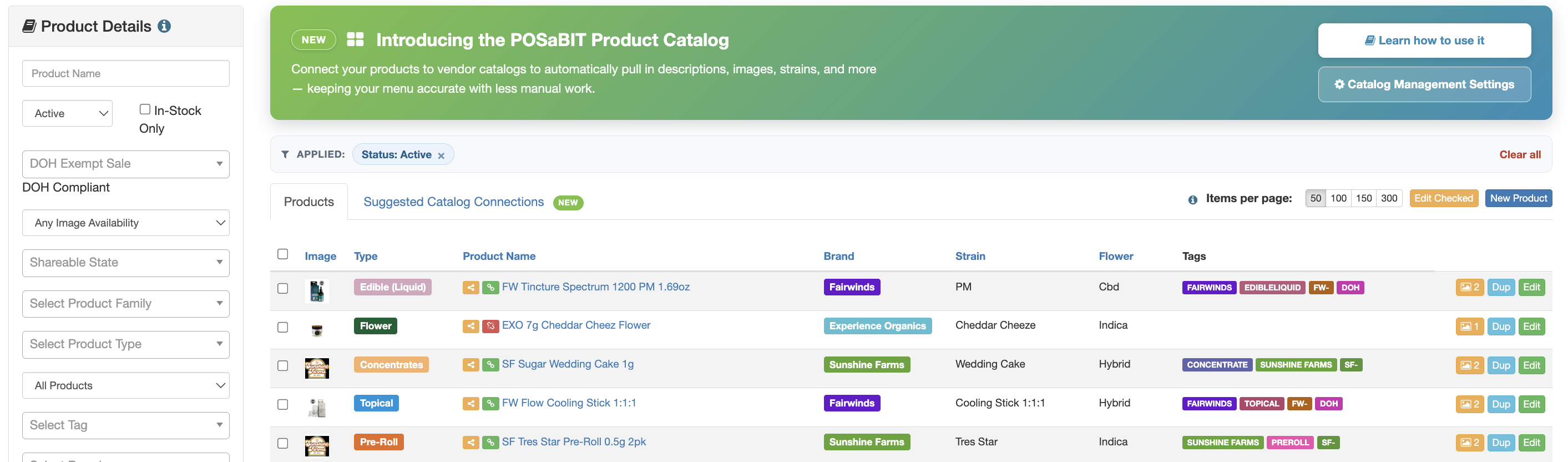Check the select-all products header checkbox
Screen dimensions: 1568x462
tap(282, 254)
